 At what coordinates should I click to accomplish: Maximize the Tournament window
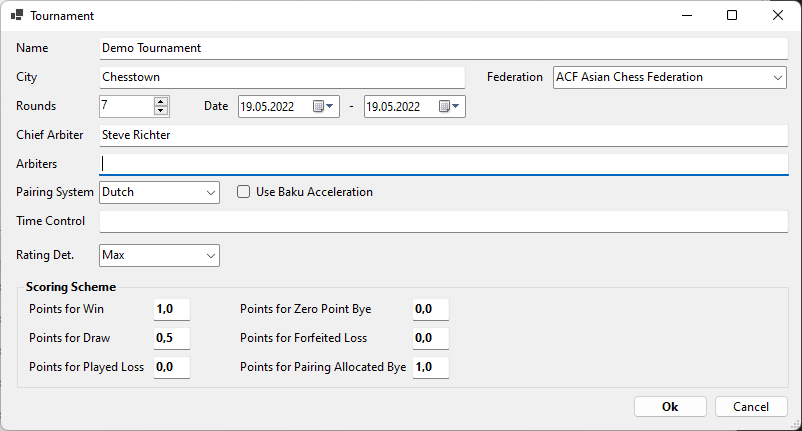(732, 16)
